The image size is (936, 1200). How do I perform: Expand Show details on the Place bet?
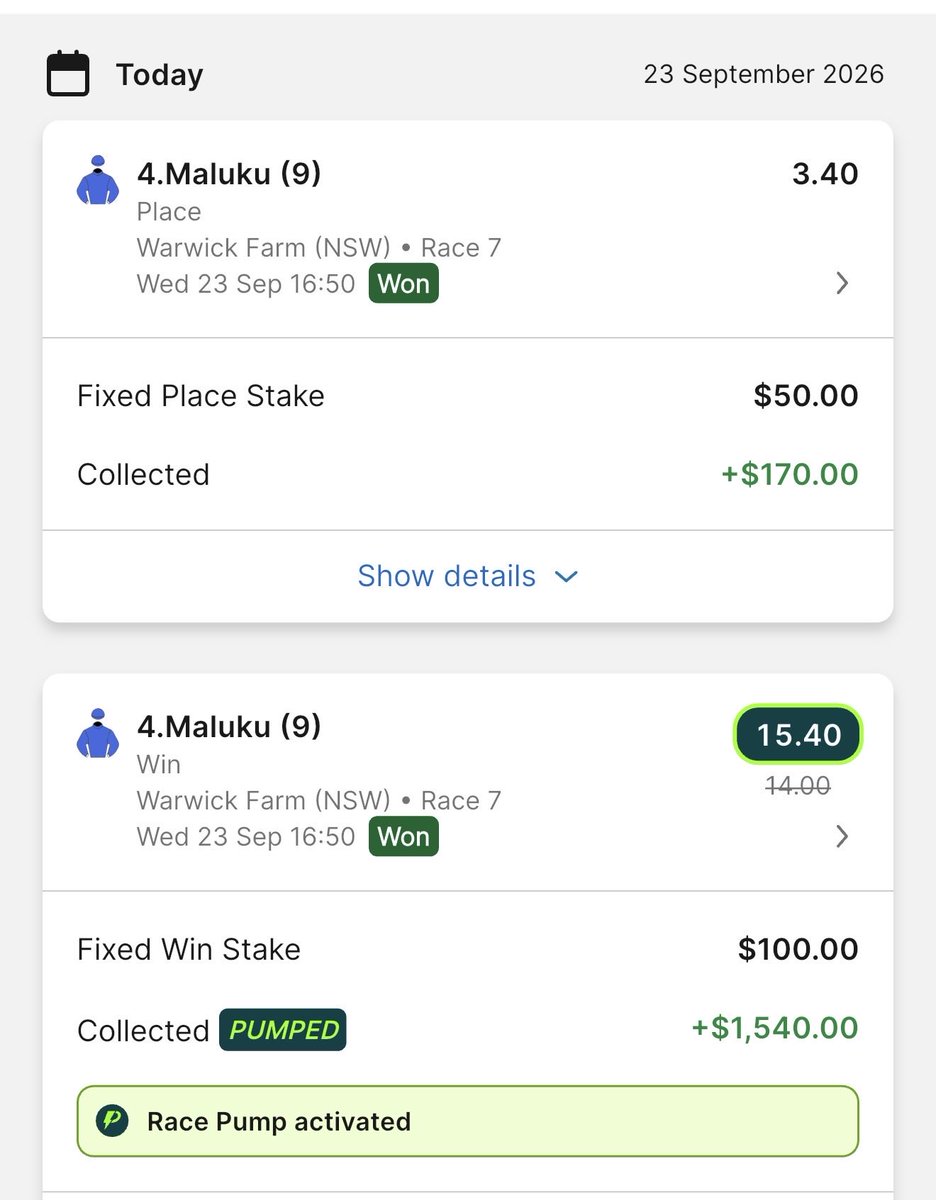click(467, 576)
